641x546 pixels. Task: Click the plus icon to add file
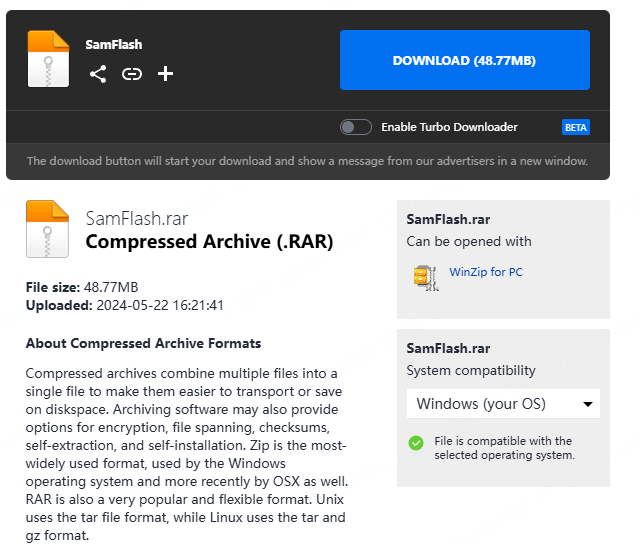point(166,73)
